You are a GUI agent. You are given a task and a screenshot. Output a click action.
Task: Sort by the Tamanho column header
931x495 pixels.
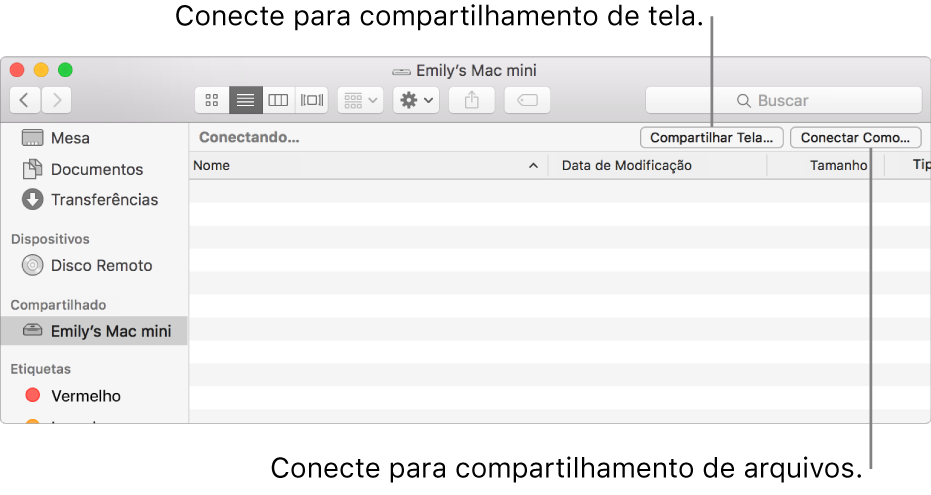coord(826,166)
